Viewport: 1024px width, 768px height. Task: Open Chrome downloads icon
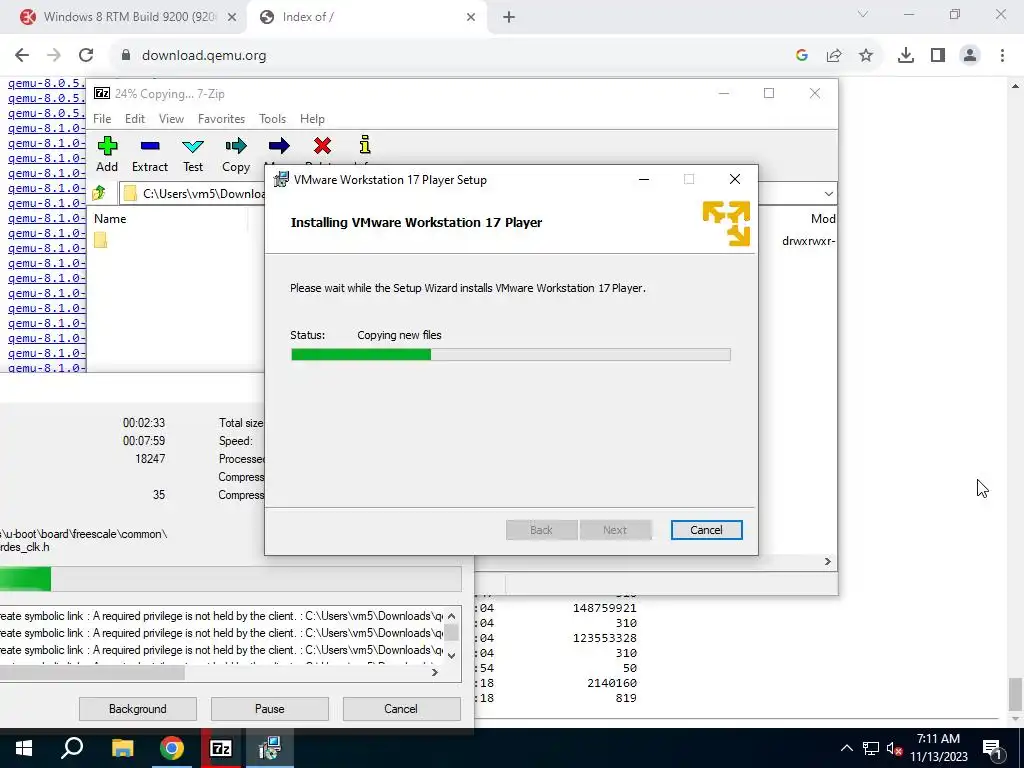(x=906, y=56)
